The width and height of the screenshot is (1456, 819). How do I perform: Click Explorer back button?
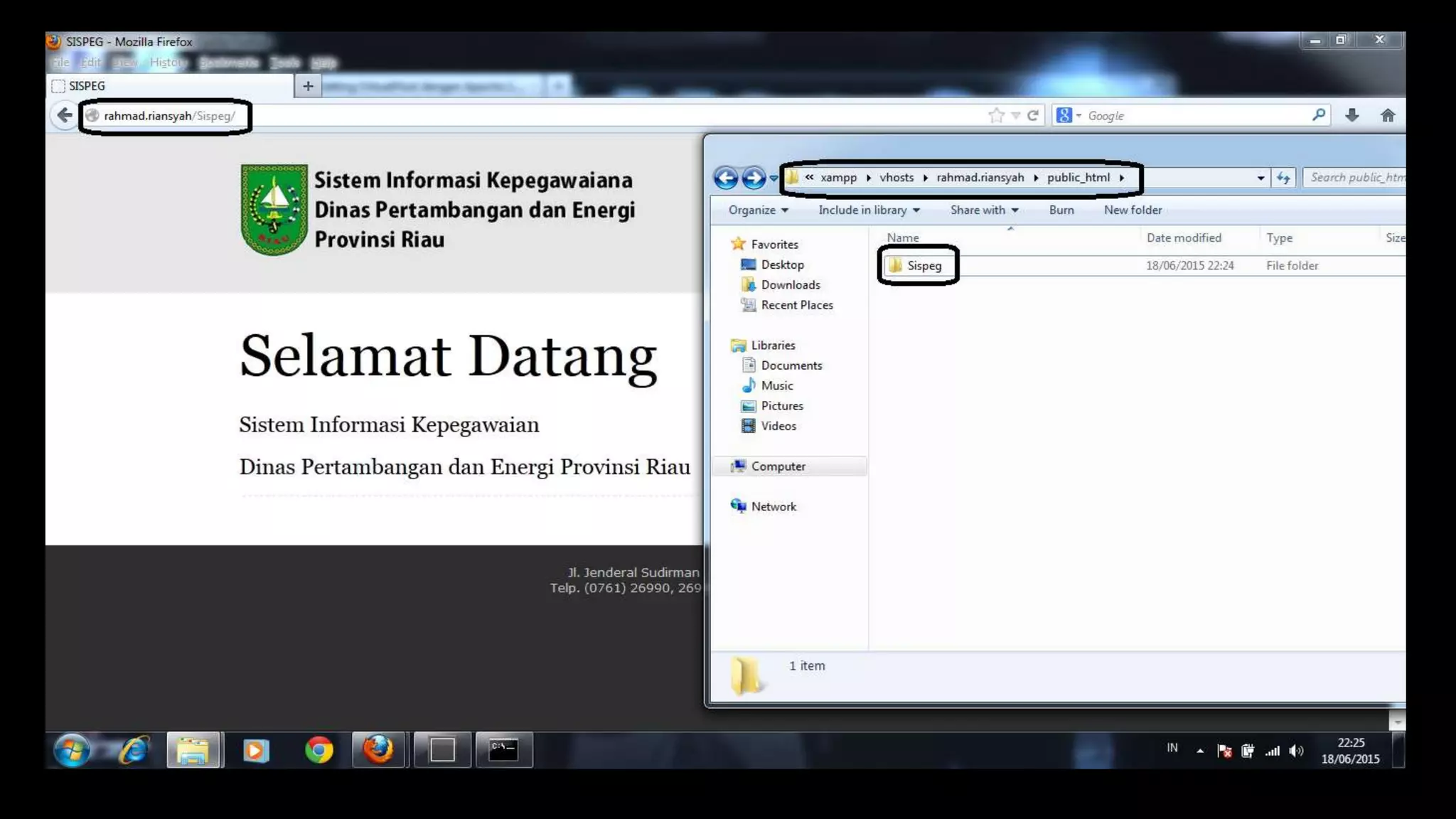(726, 178)
